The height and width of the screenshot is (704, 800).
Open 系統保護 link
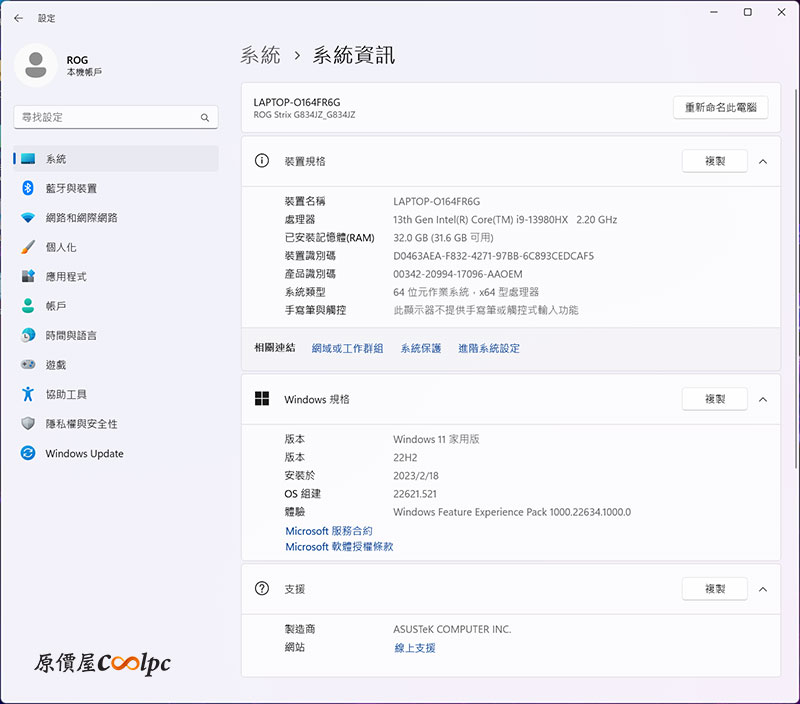(x=421, y=348)
